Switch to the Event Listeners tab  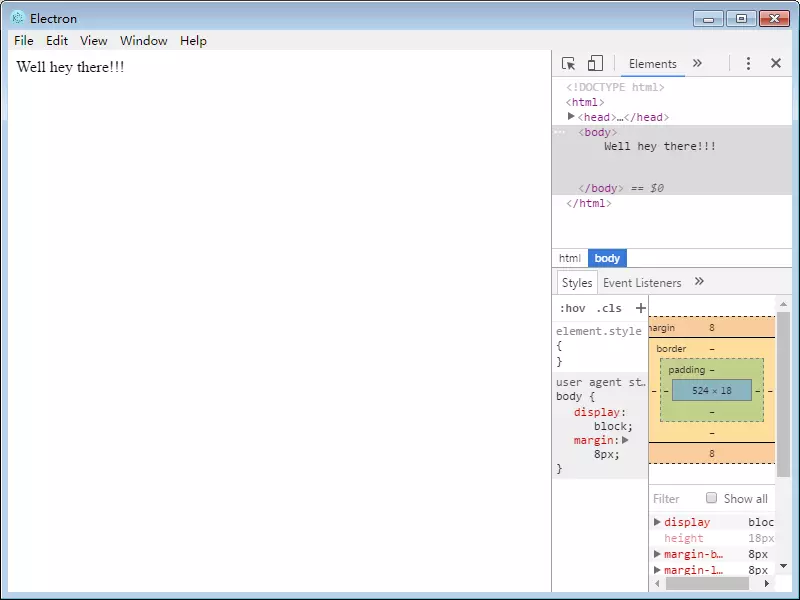click(642, 283)
